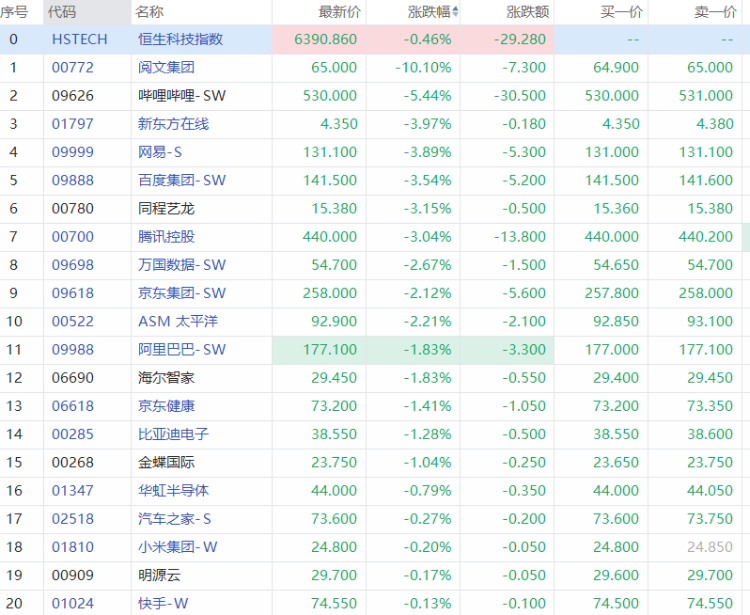Click 阅文集团 change percent -10.10%
The height and width of the screenshot is (615, 750).
423,67
